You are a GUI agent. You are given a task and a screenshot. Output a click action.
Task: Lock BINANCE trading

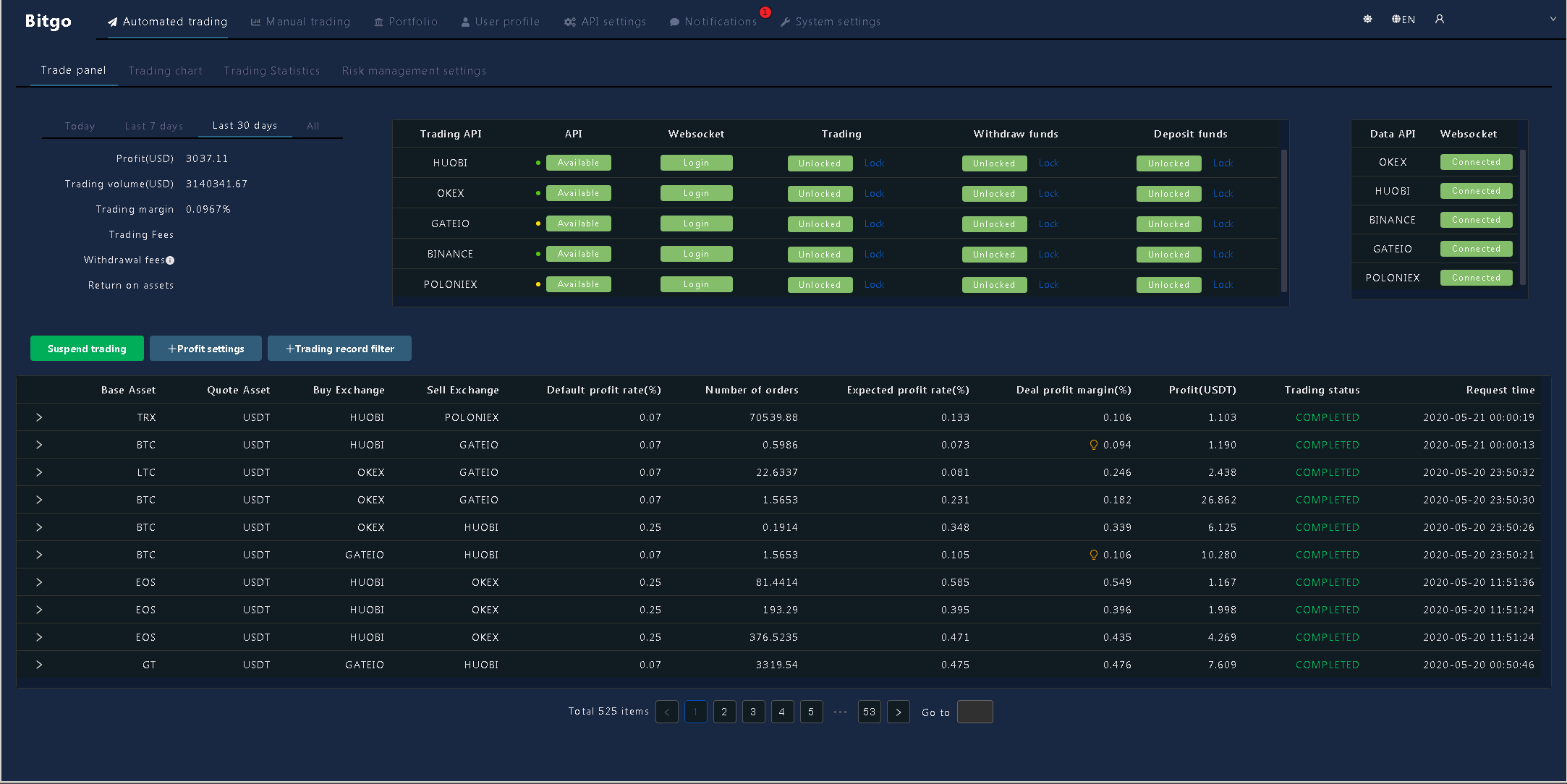(x=874, y=255)
